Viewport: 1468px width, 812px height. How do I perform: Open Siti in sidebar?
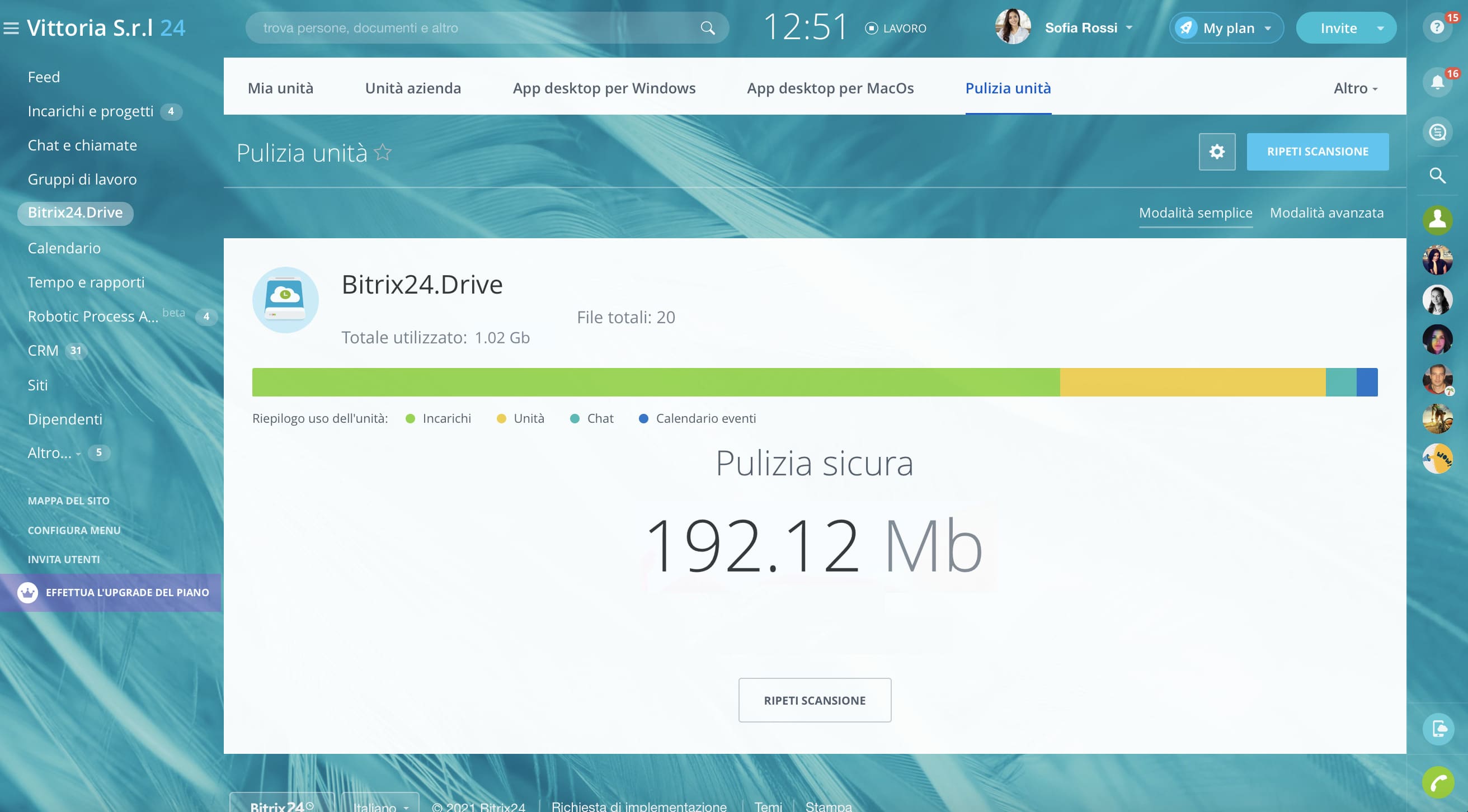click(37, 385)
